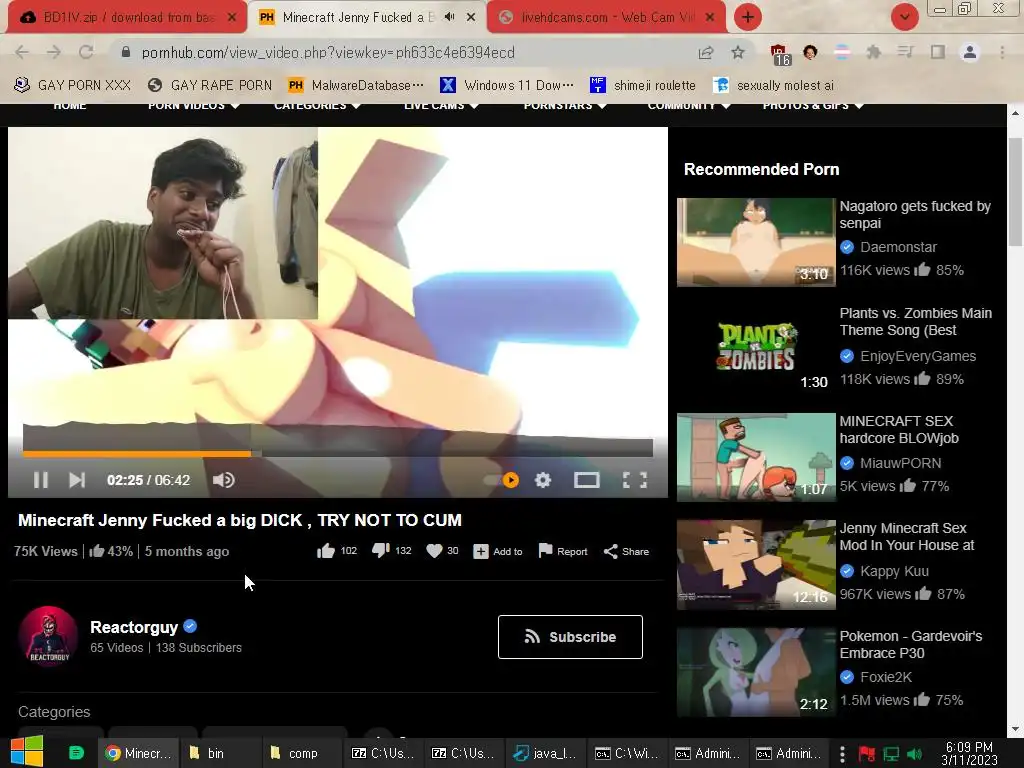This screenshot has width=1024, height=768.
Task: Open the Reactorguy channel avatar
Action: [49, 636]
